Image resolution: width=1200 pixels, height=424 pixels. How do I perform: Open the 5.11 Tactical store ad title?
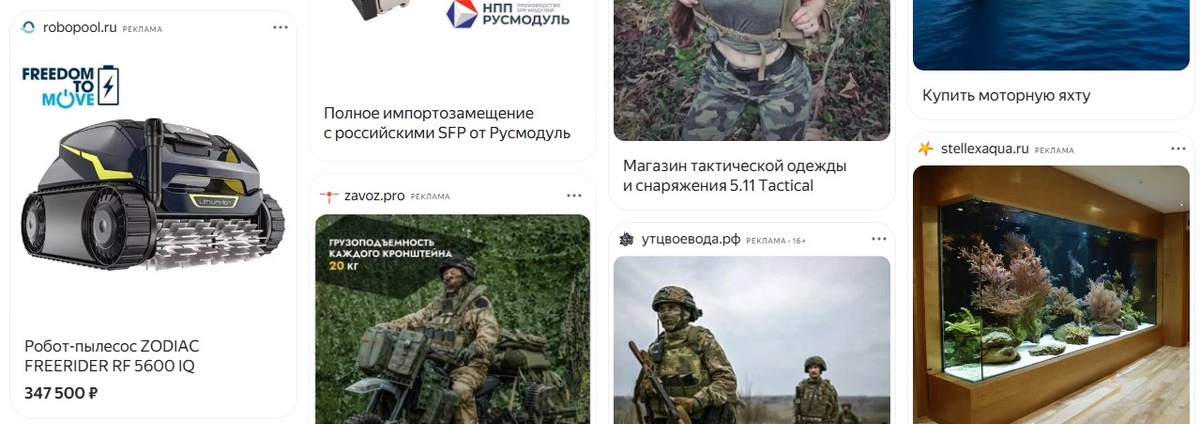(735, 175)
